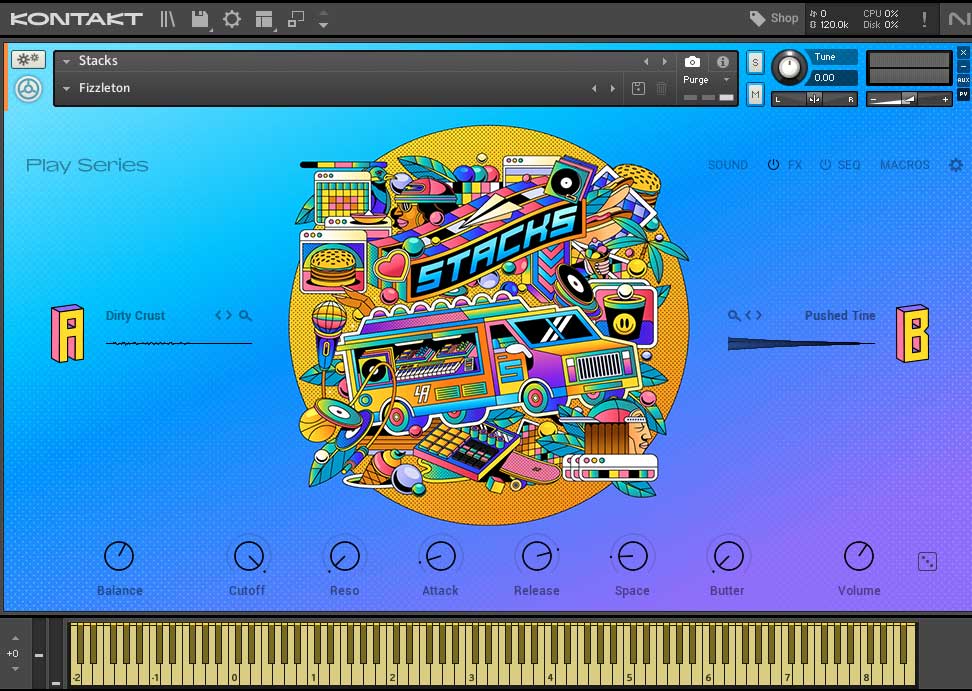
Task: Select next sound for layer B
Action: (x=758, y=315)
